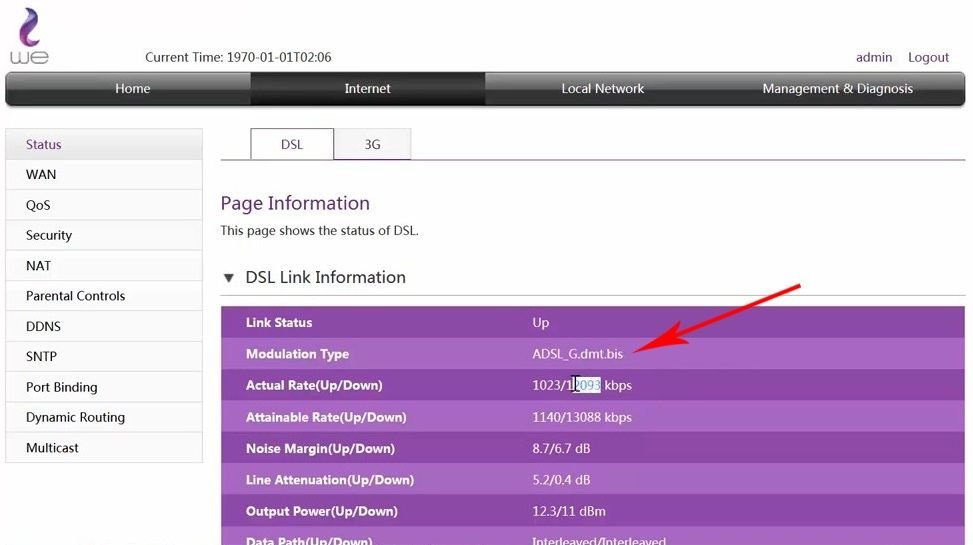Open Parental Controls in sidebar
Screen dimensions: 973x545
coord(104,296)
